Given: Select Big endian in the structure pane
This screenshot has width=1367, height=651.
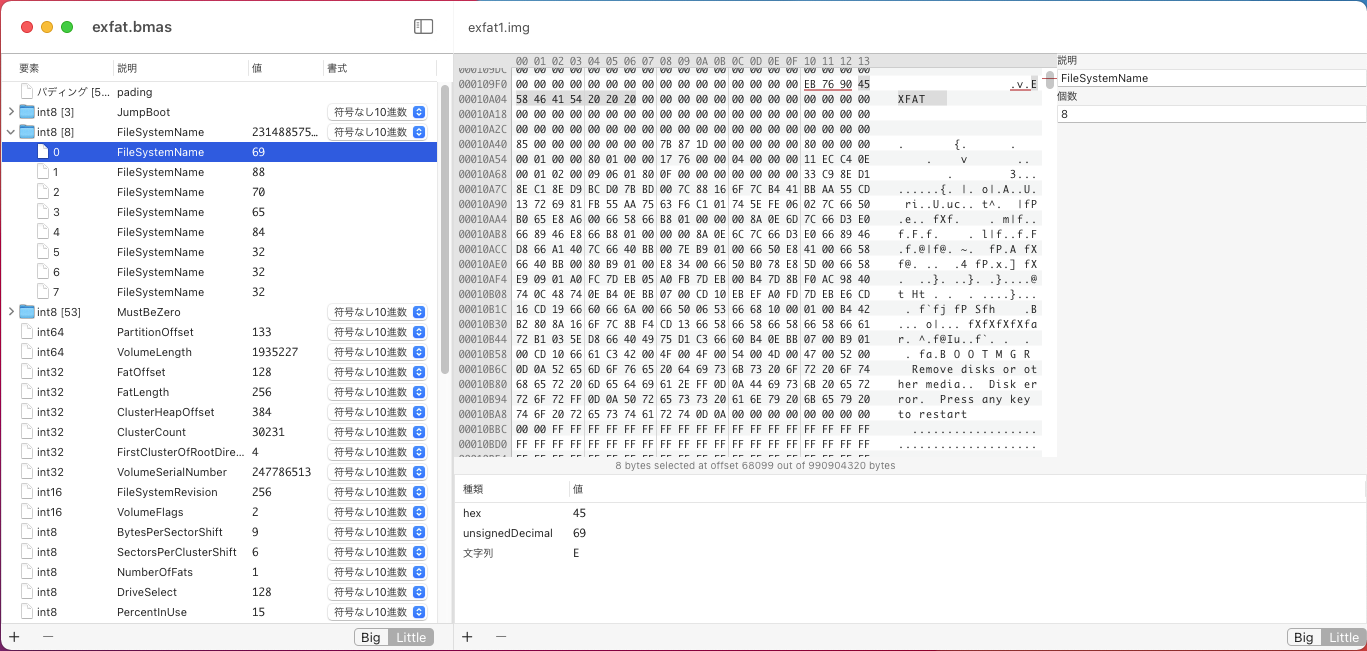Looking at the screenshot, I should click(x=371, y=637).
